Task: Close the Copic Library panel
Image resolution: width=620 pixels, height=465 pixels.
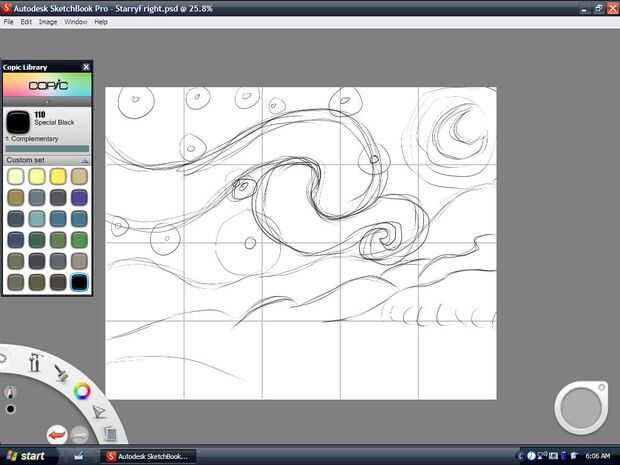Action: click(x=86, y=67)
